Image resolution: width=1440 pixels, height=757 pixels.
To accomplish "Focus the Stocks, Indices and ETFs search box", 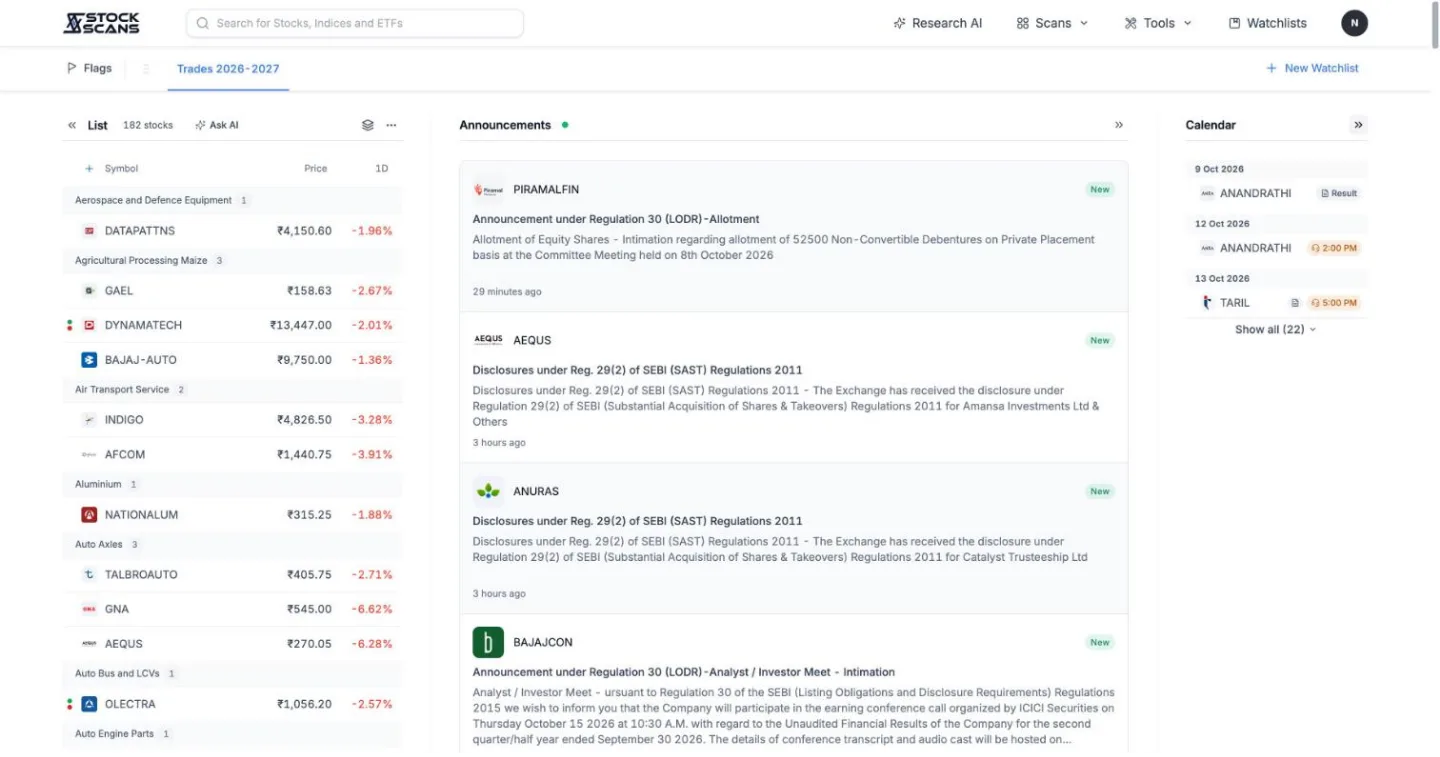I will tap(355, 23).
